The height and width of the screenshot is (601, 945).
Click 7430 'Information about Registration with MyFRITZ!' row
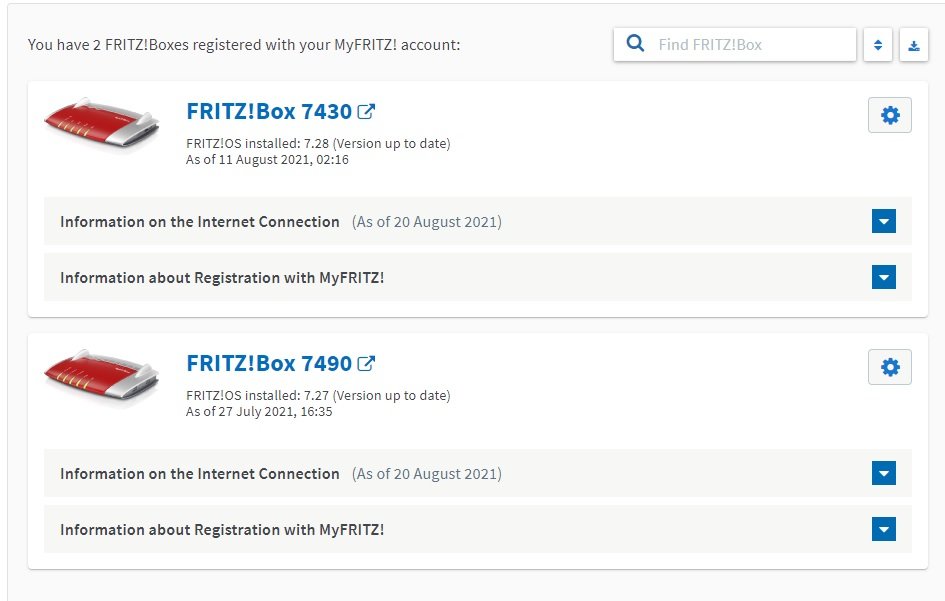477,277
